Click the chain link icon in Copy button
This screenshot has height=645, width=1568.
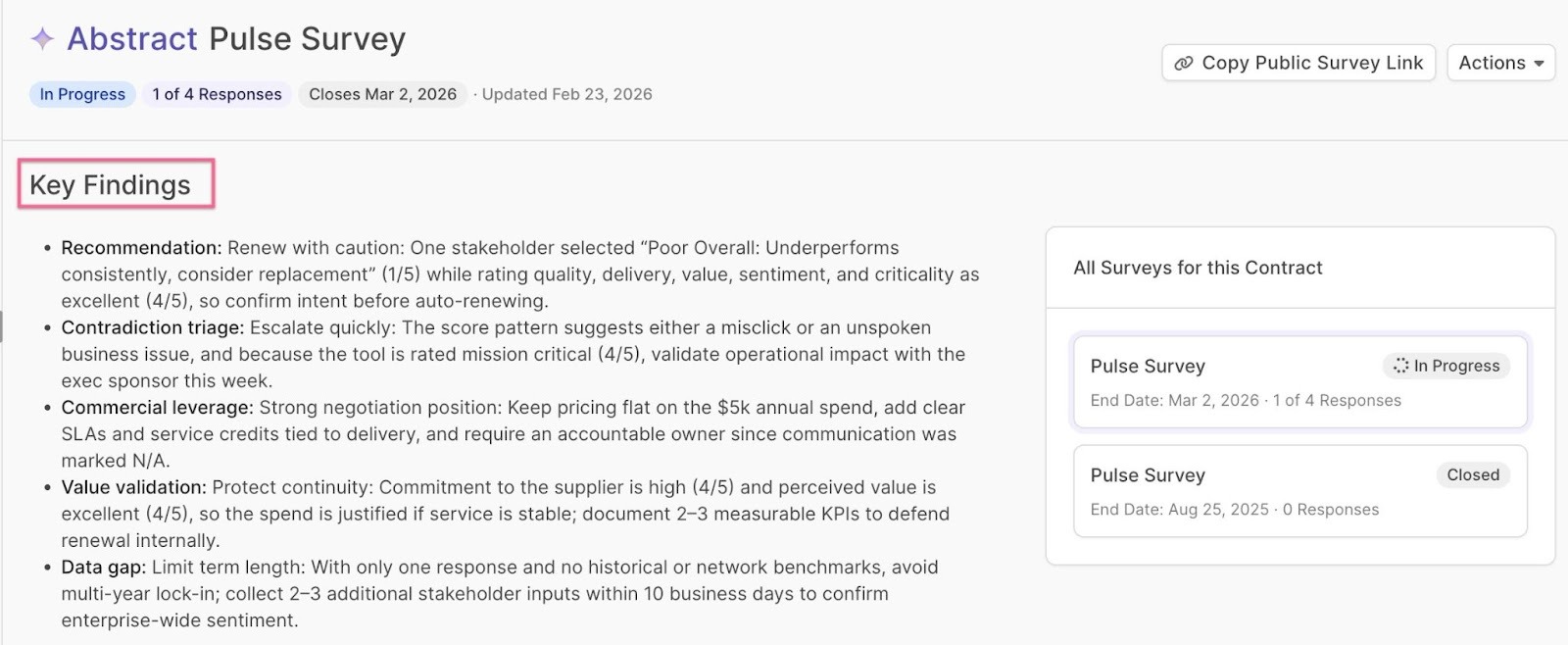1184,63
